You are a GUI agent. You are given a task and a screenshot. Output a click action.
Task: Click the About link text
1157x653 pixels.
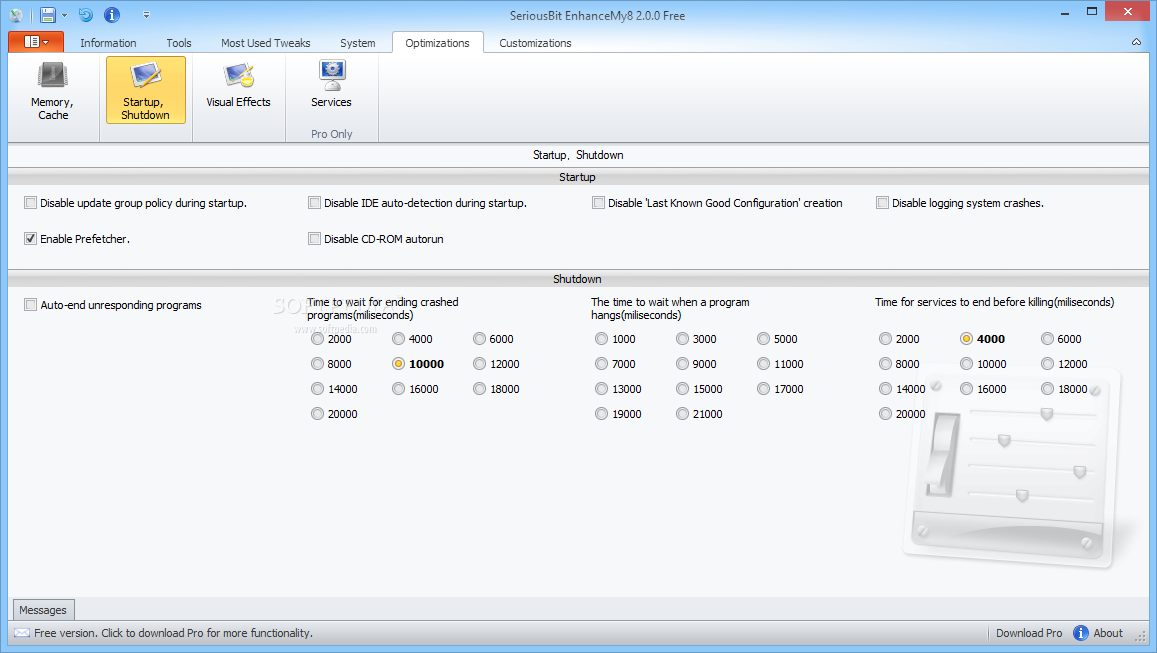(x=1108, y=633)
